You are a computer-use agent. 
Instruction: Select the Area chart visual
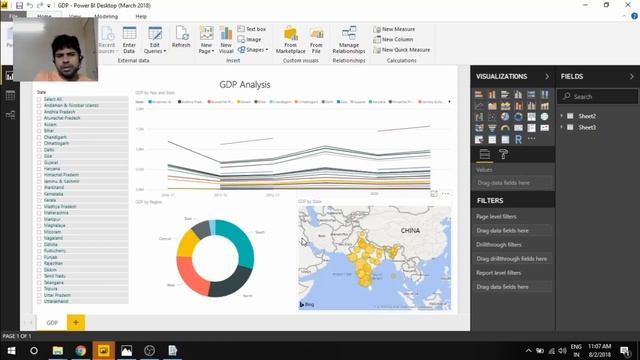pyautogui.click(x=492, y=106)
